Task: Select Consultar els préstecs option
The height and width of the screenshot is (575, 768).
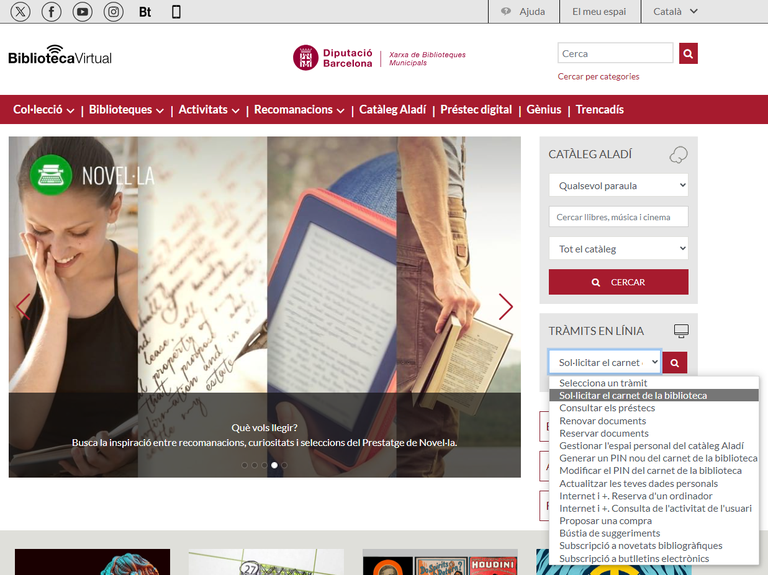Action: [654, 408]
